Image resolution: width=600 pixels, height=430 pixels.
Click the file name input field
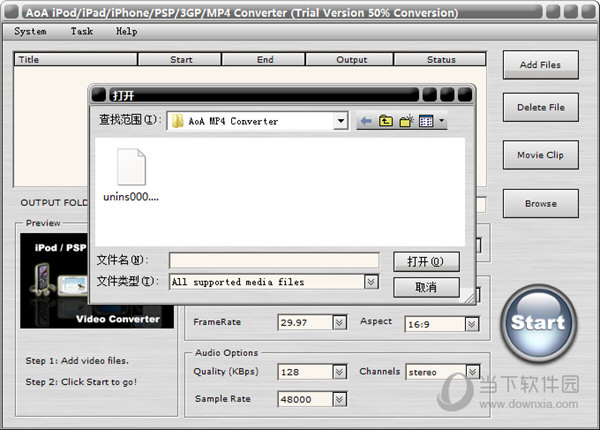click(x=274, y=261)
